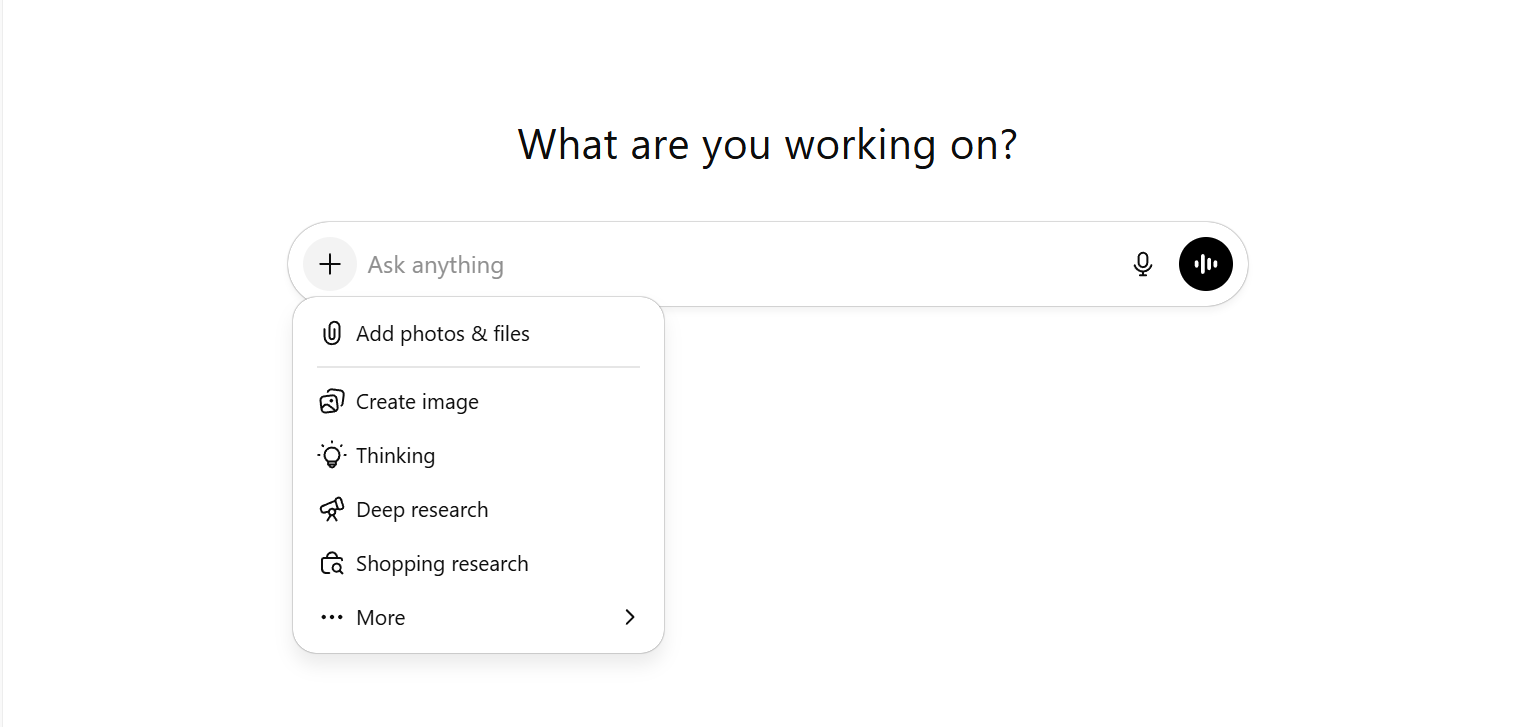Viewport: 1533px width, 727px height.
Task: Start voice mode with the black waveform button
Action: coord(1205,264)
